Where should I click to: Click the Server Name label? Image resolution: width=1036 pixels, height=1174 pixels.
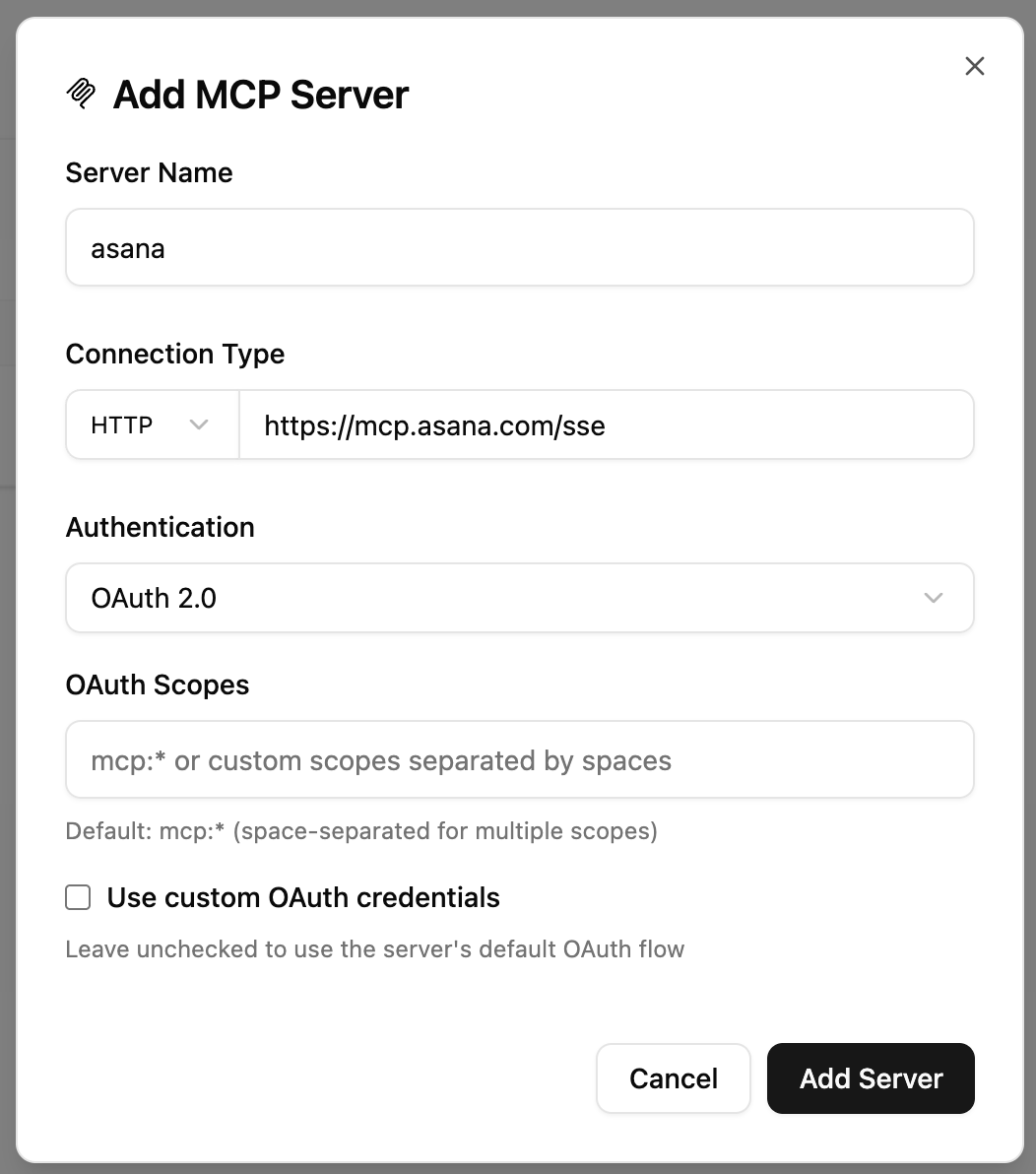149,173
